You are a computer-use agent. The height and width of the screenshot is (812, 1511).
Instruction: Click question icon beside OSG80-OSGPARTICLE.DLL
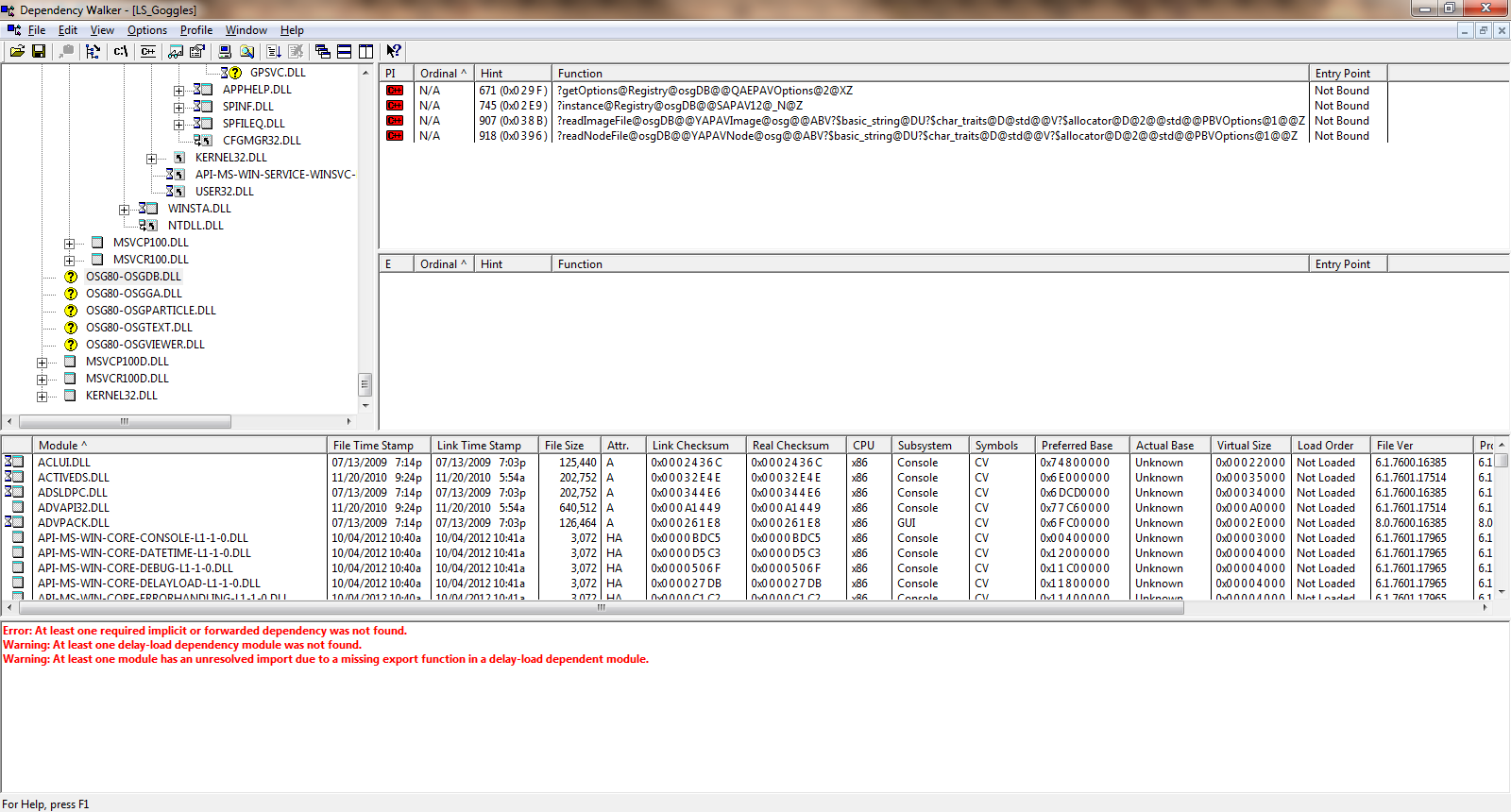70,311
